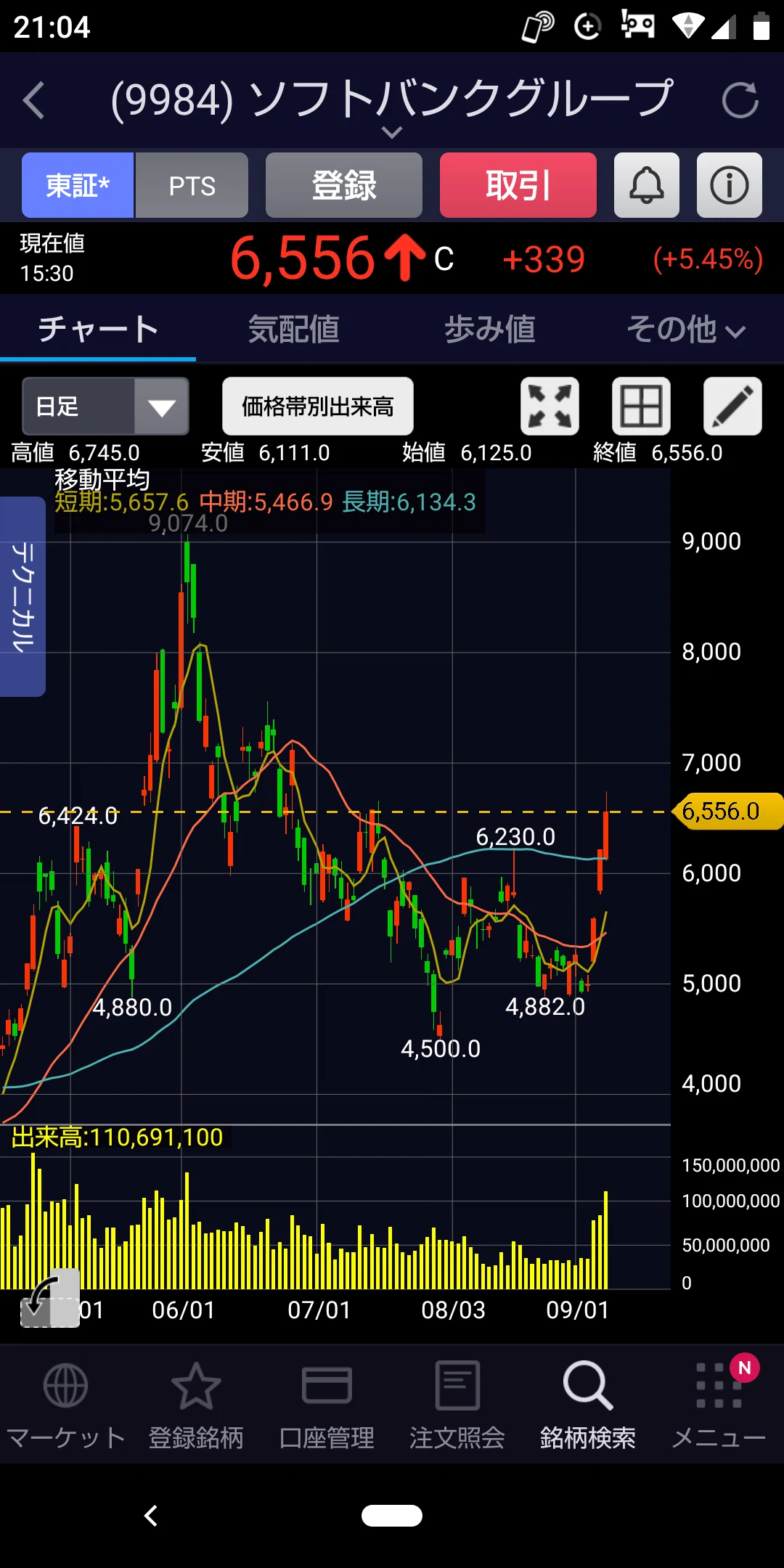The width and height of the screenshot is (784, 1568).
Task: Go back using the header arrow
Action: [34, 100]
